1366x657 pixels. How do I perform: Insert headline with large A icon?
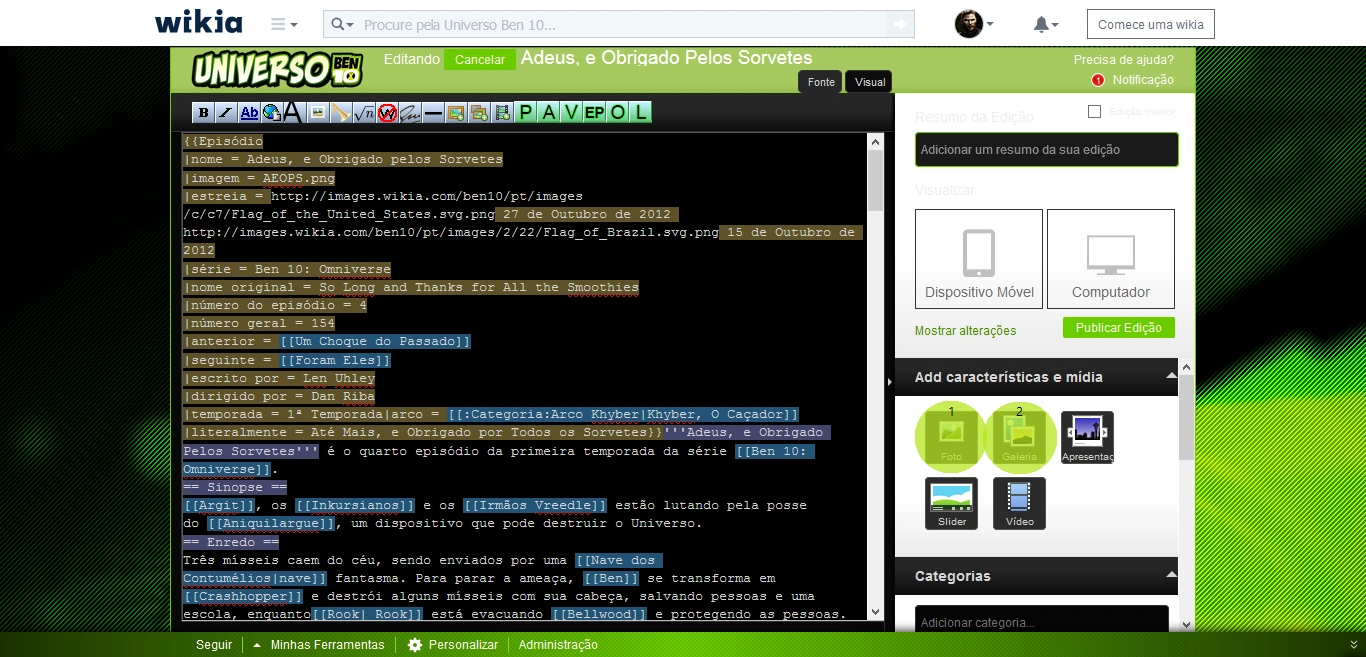293,112
